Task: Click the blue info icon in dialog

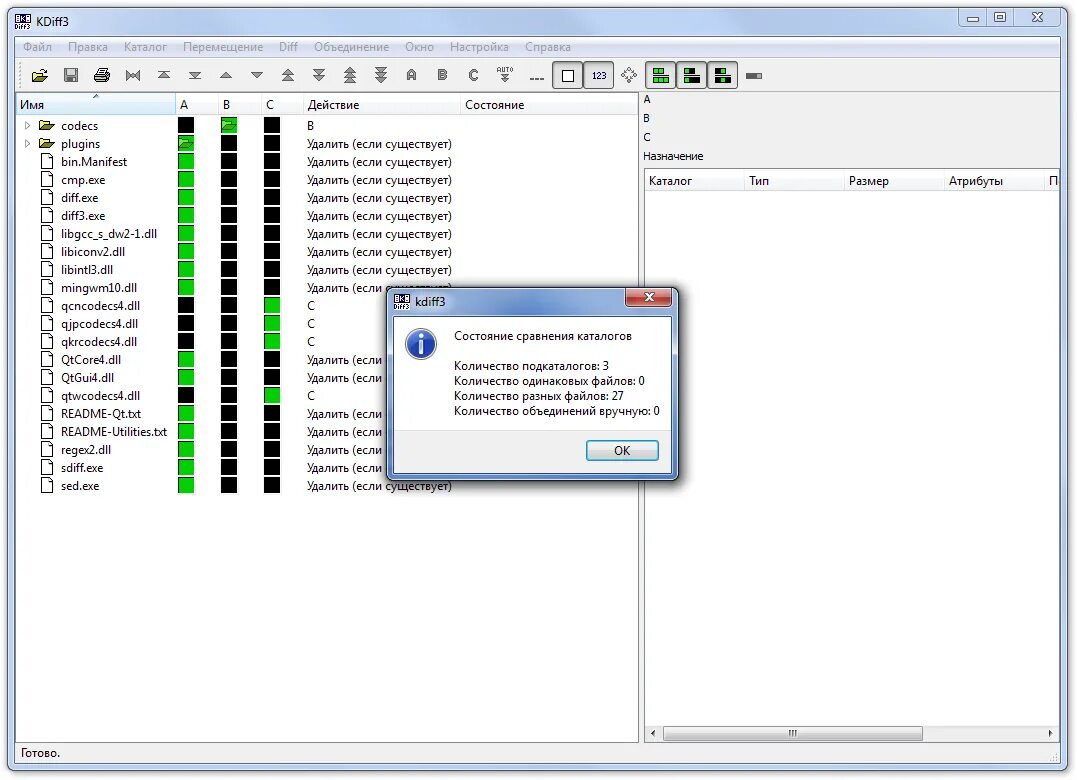Action: [420, 344]
